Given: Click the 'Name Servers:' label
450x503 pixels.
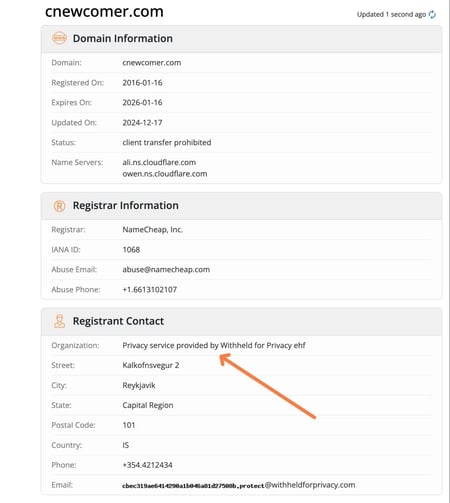Looking at the screenshot, I should click(77, 162).
